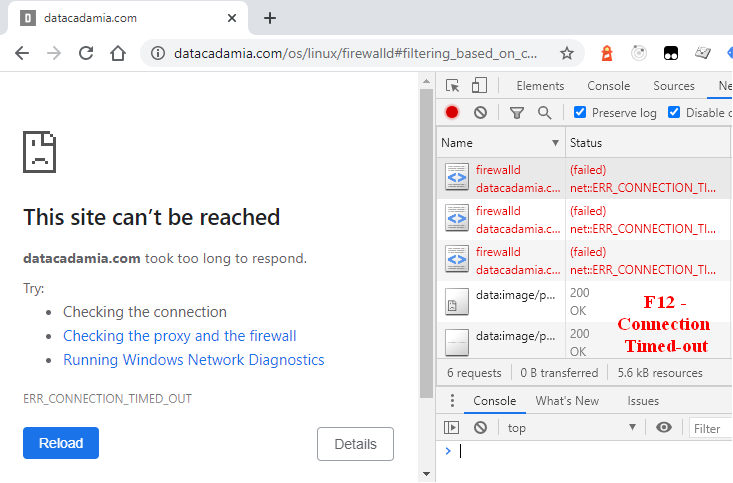Select the second failed firewalld request
The image size is (733, 483).
[583, 220]
